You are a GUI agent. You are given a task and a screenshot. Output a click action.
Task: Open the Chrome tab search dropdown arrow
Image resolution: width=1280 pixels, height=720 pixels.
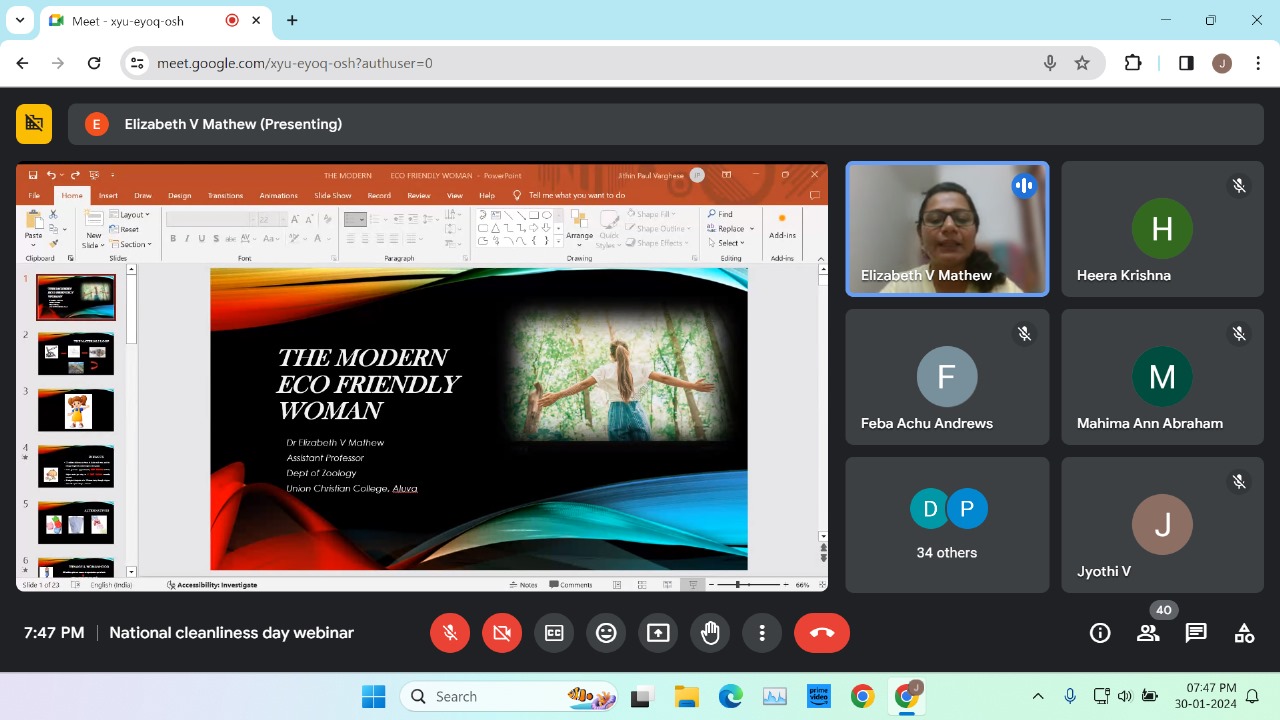pyautogui.click(x=19, y=20)
